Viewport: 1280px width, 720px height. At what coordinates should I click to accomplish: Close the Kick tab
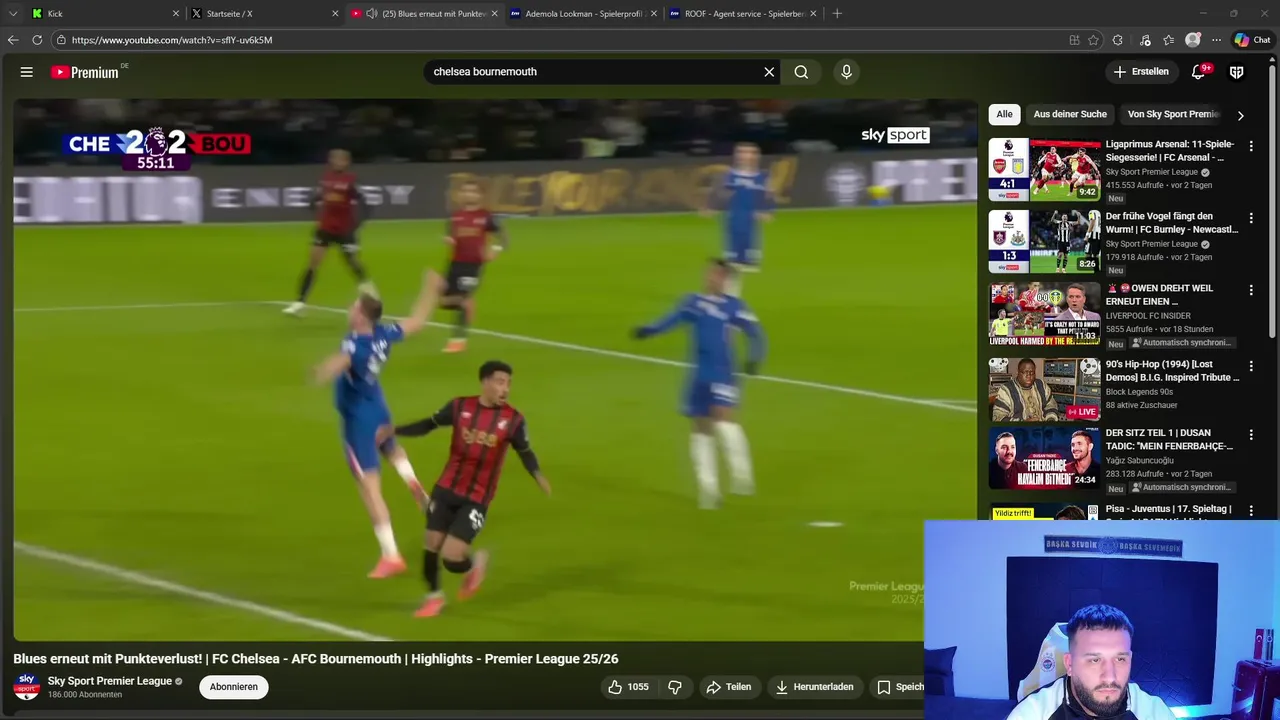pyautogui.click(x=176, y=14)
